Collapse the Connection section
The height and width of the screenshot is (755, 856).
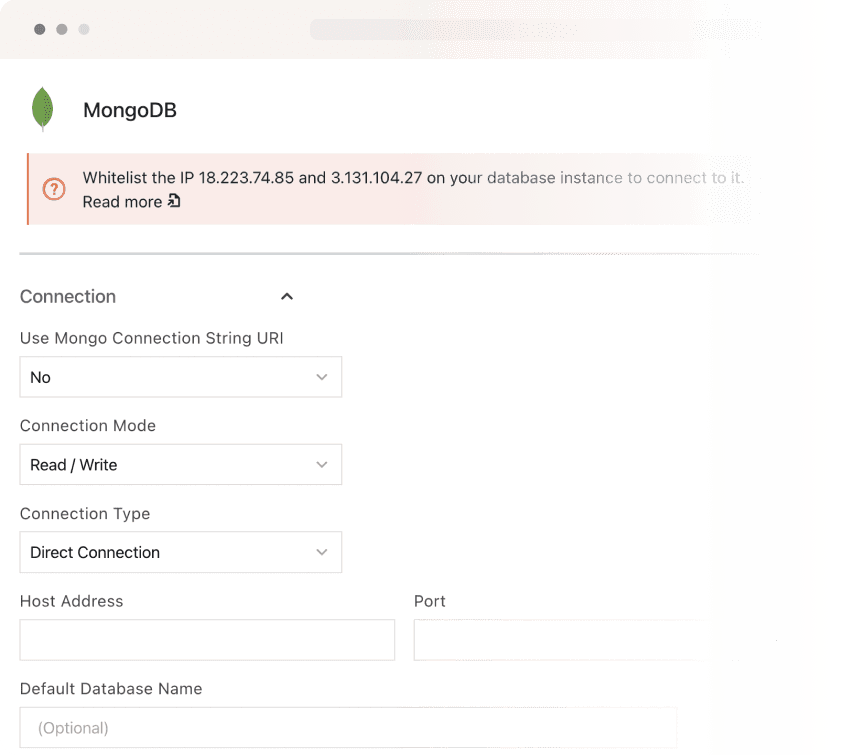coord(287,296)
